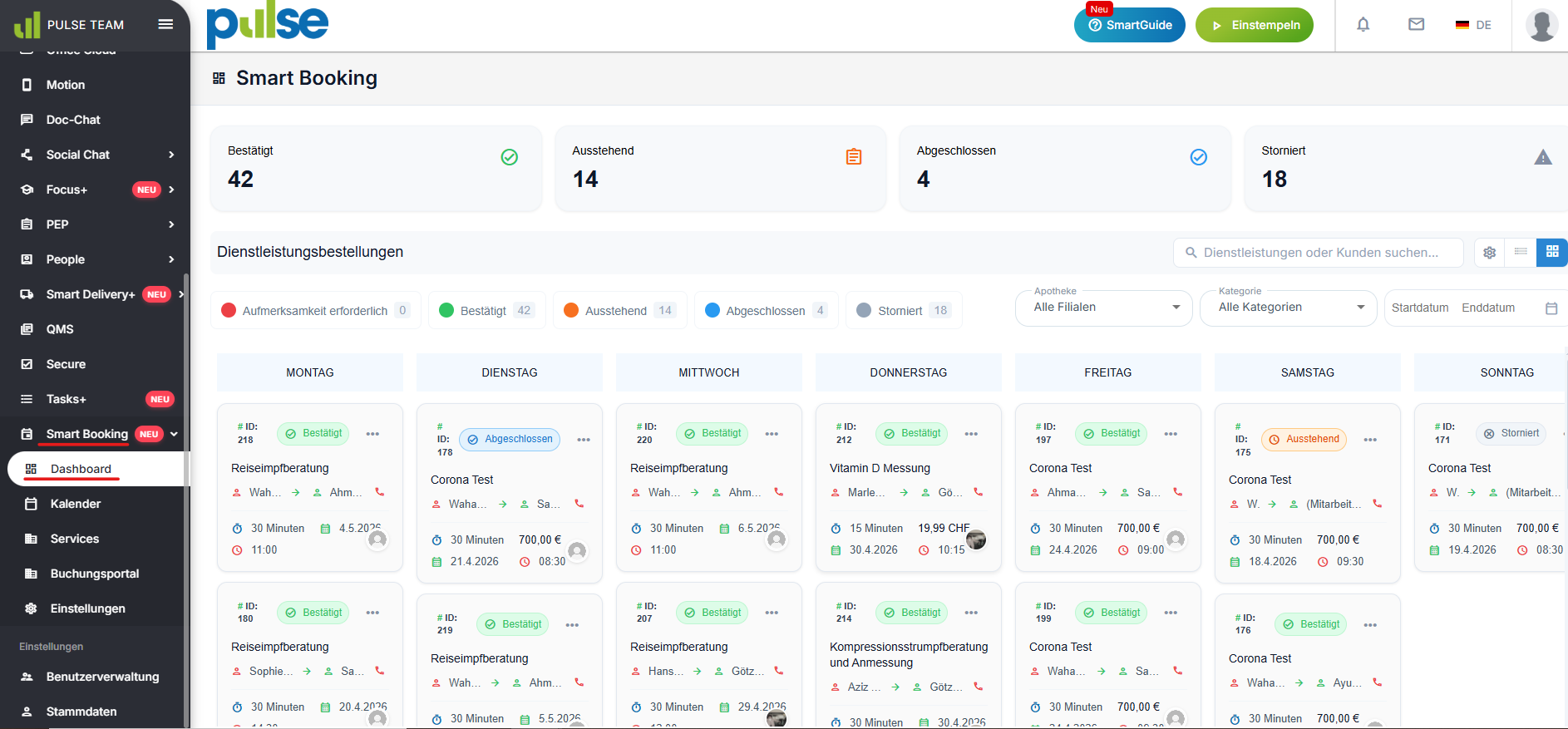Click the SmartGuide button
The width and height of the screenshot is (1568, 729).
coord(1130,25)
